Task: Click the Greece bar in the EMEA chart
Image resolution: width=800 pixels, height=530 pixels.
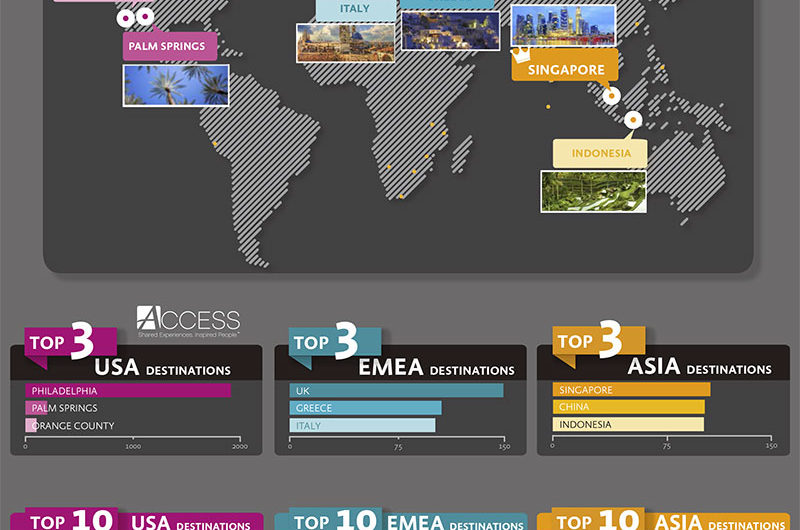Action: (365, 408)
